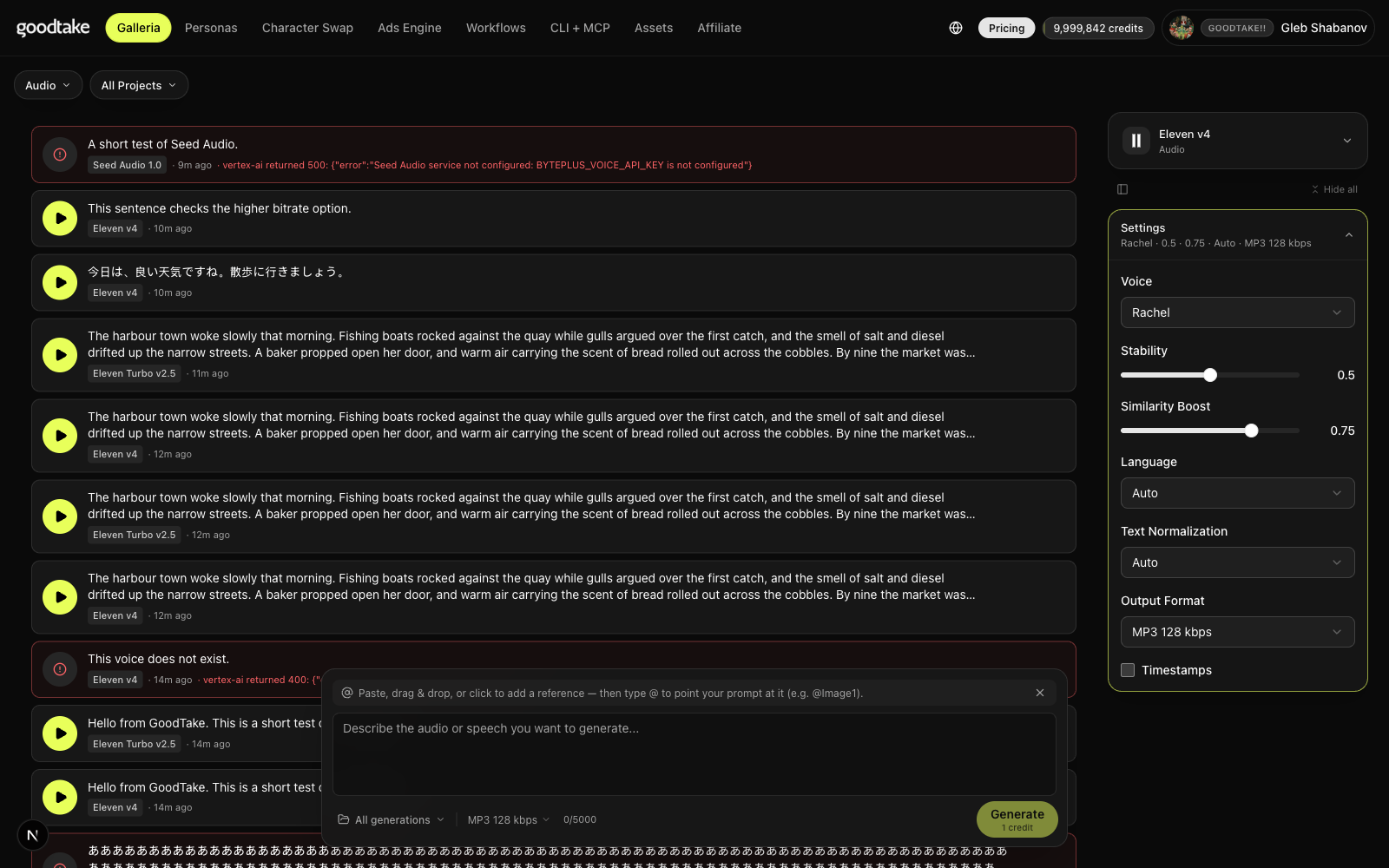
Task: Open All generations folder dropdown
Action: [391, 819]
